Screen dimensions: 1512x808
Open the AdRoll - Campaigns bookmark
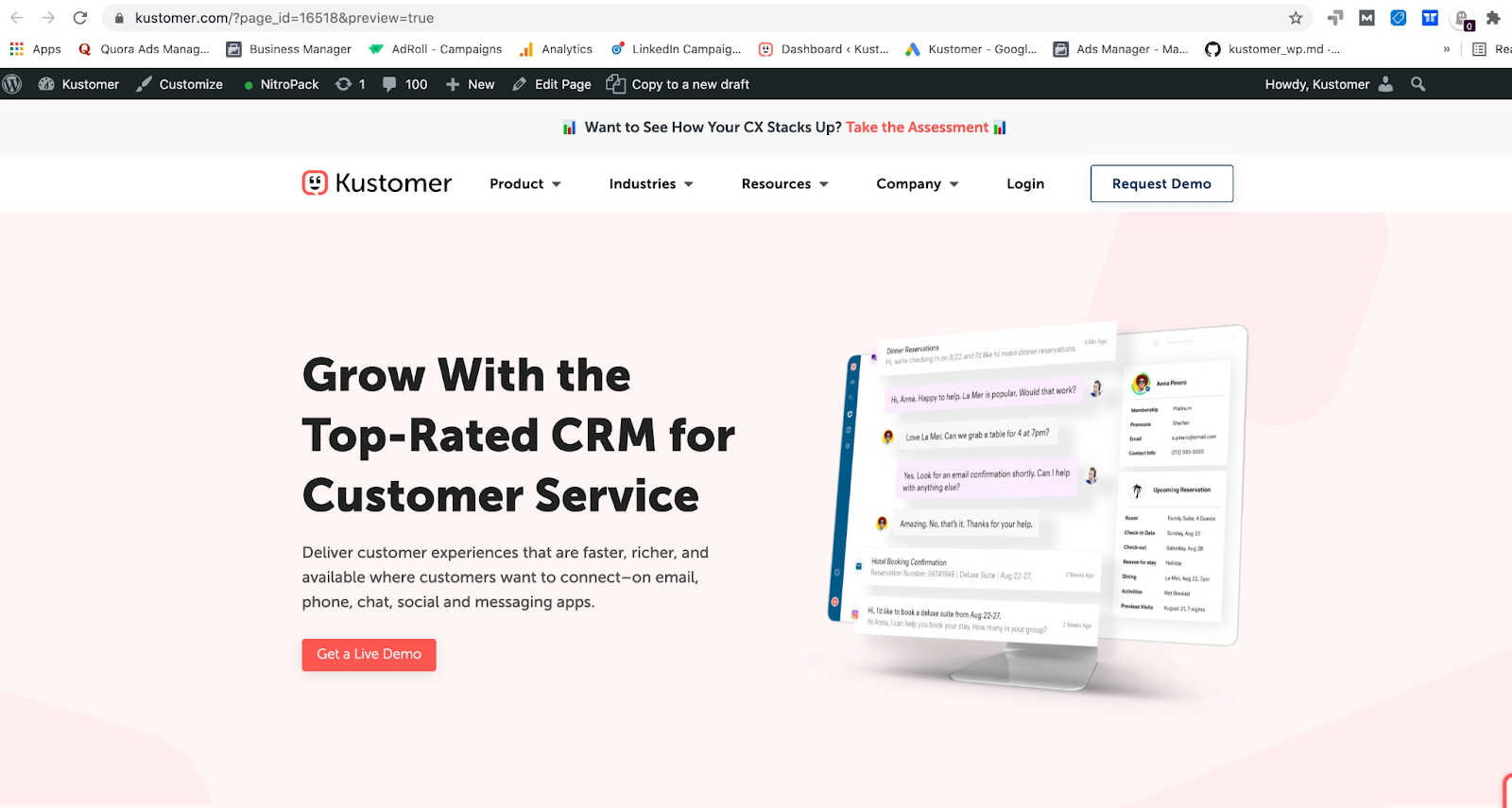coord(436,49)
